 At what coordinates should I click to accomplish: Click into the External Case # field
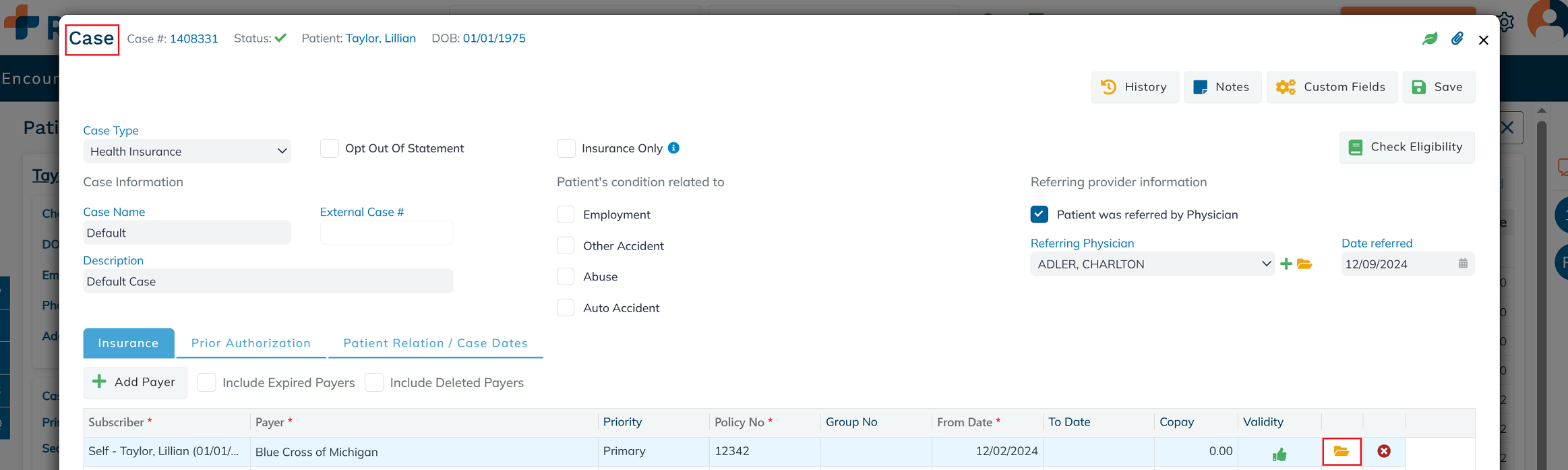386,233
